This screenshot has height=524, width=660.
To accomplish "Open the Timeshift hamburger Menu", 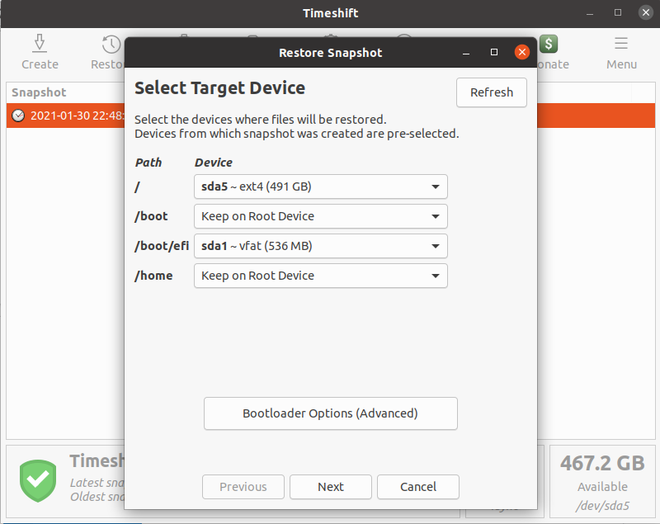I will tap(621, 43).
